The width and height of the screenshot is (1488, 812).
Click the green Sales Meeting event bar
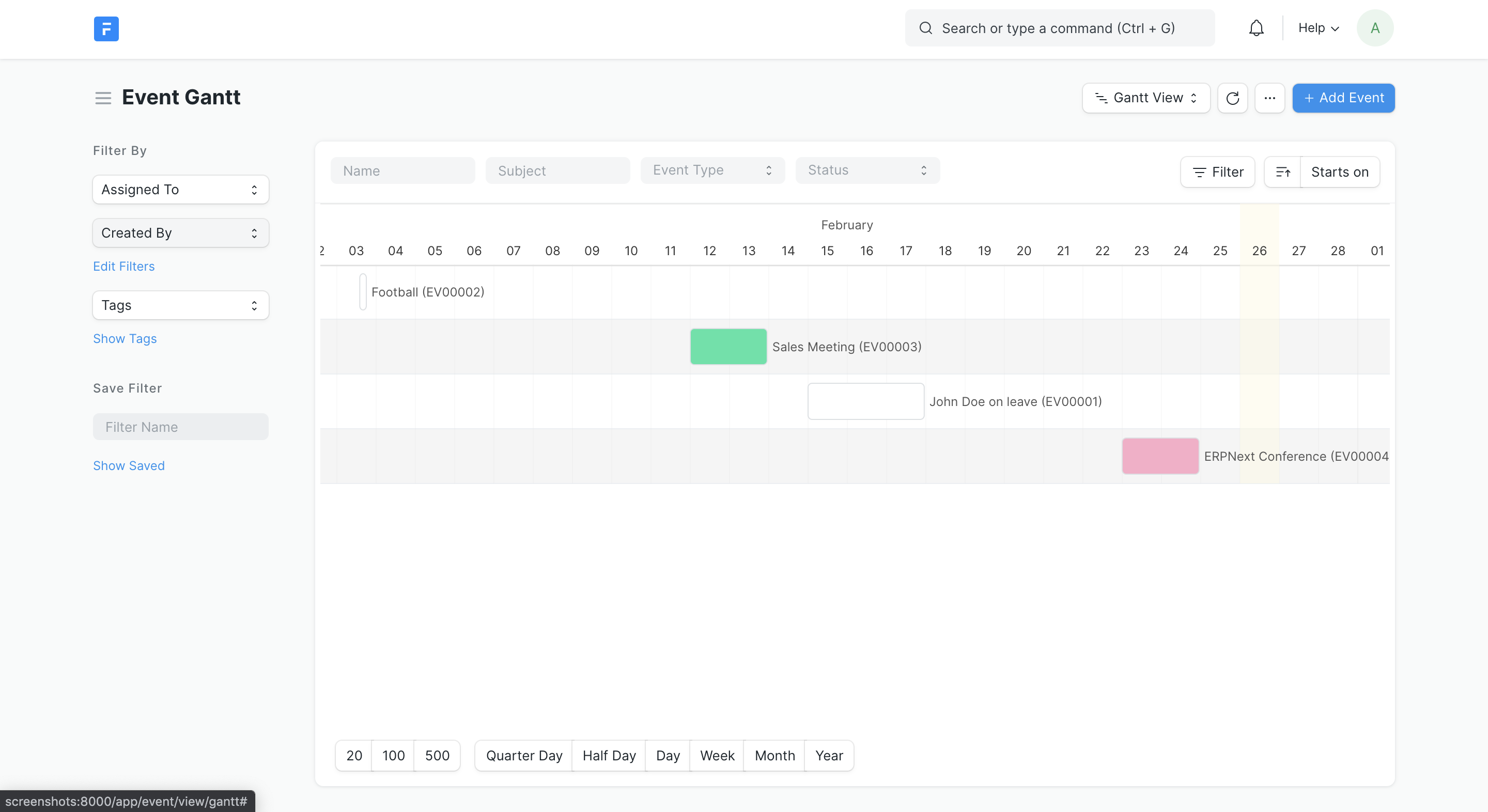coord(728,347)
